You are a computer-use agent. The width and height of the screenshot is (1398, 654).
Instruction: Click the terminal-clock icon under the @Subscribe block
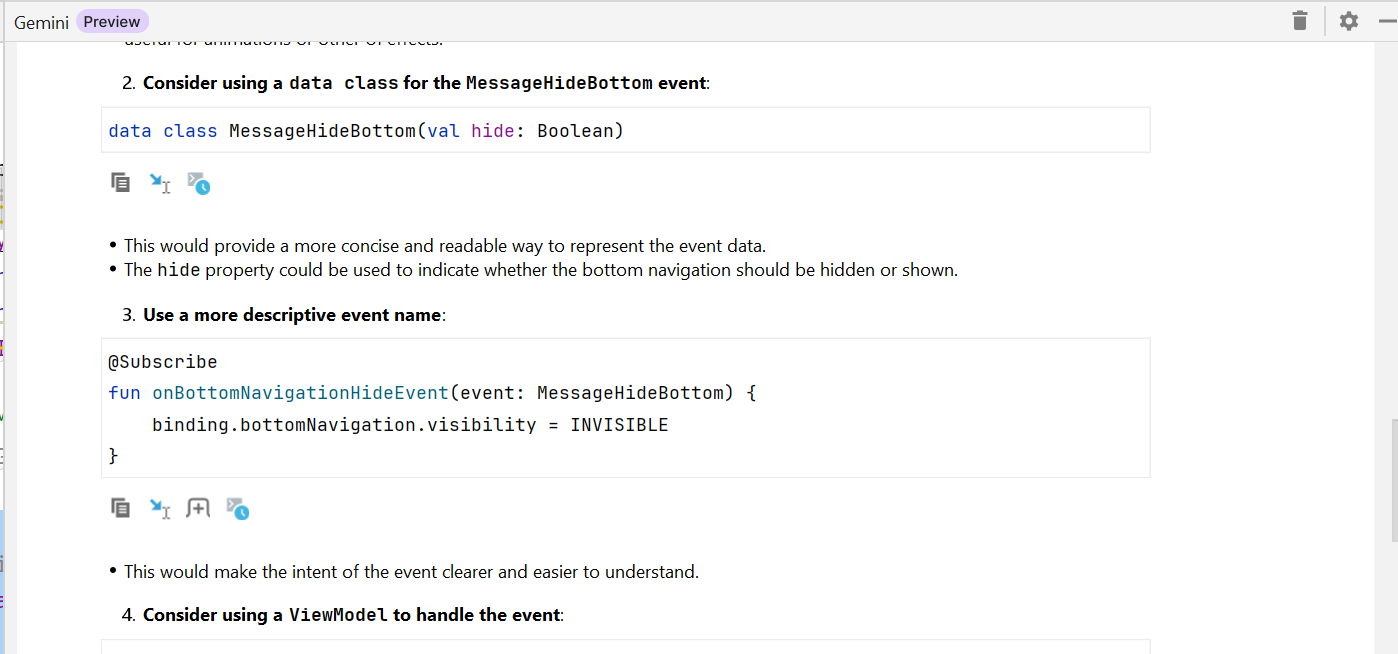point(237,509)
